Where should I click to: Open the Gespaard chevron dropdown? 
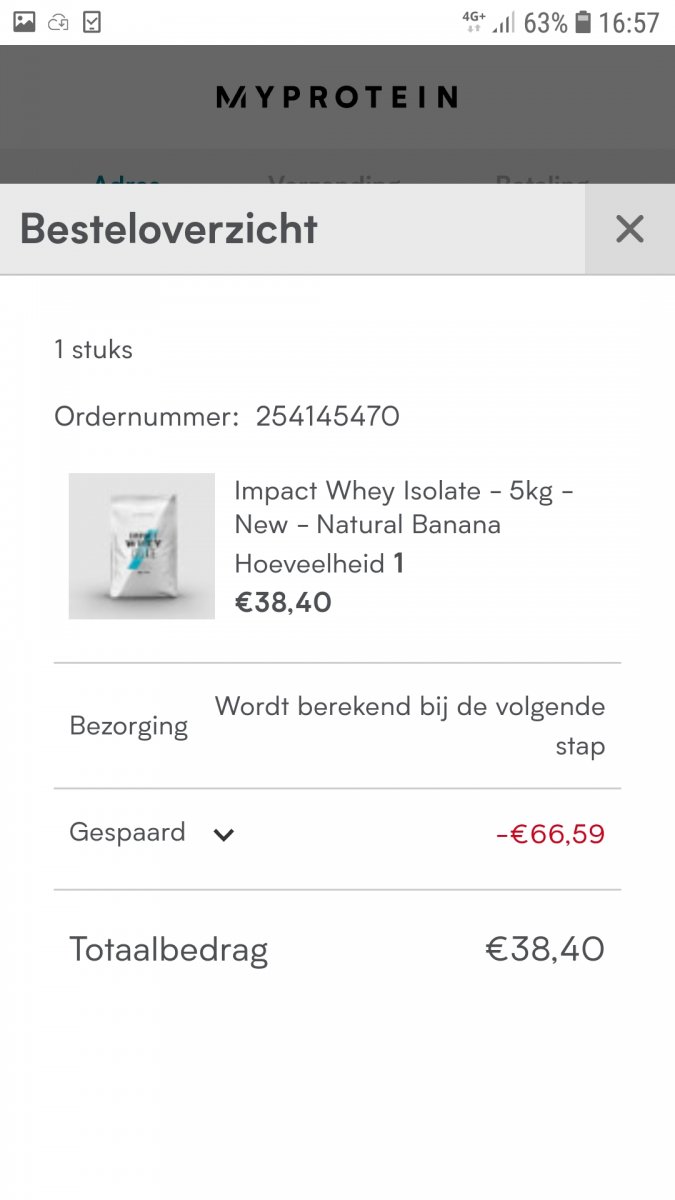pos(224,835)
